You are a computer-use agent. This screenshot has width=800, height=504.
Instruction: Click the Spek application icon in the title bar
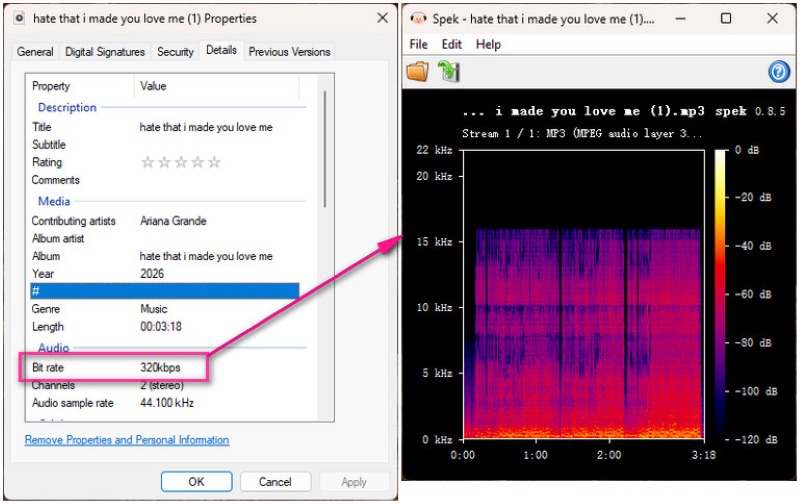tap(418, 19)
